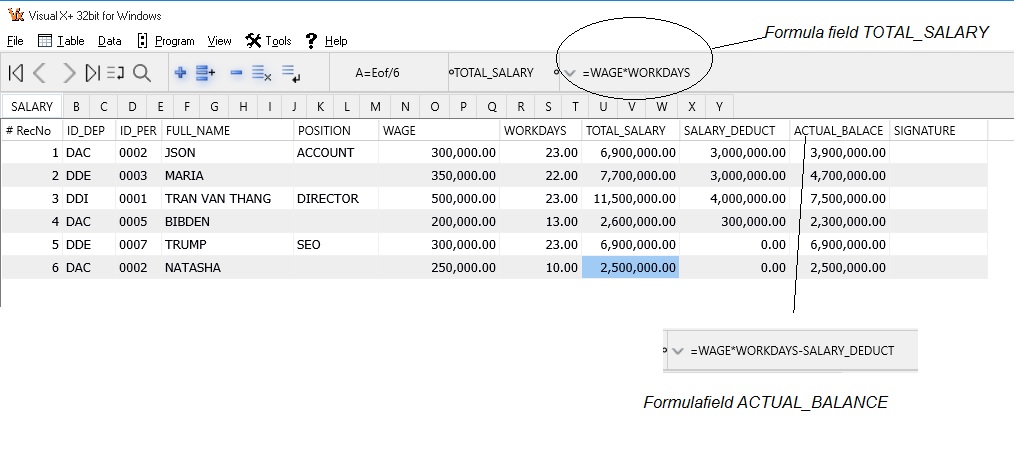Click the WAGE column header
Screen dimensions: 1017x449
tap(440, 130)
